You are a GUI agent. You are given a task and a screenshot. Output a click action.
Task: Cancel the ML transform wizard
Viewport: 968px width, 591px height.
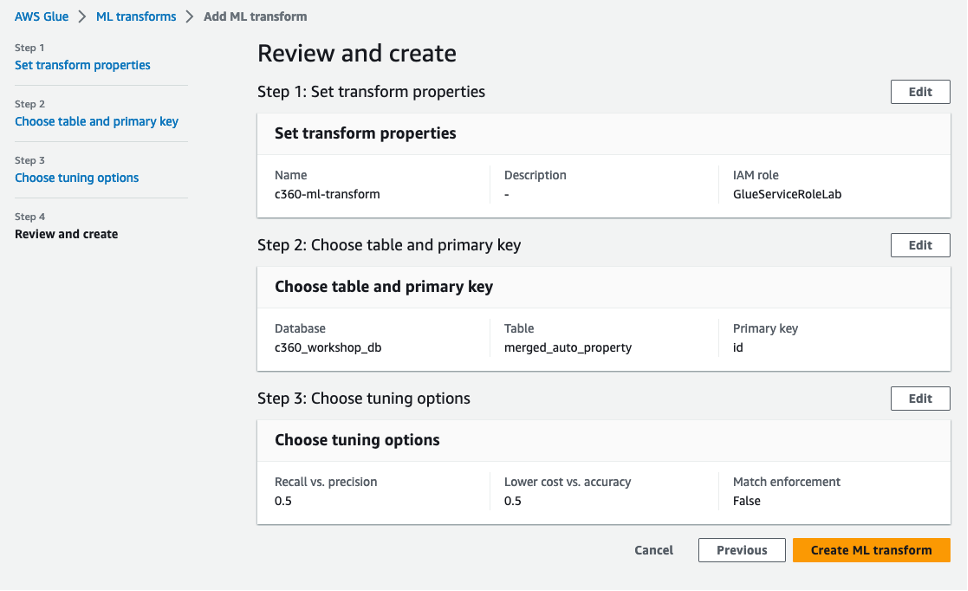click(654, 550)
